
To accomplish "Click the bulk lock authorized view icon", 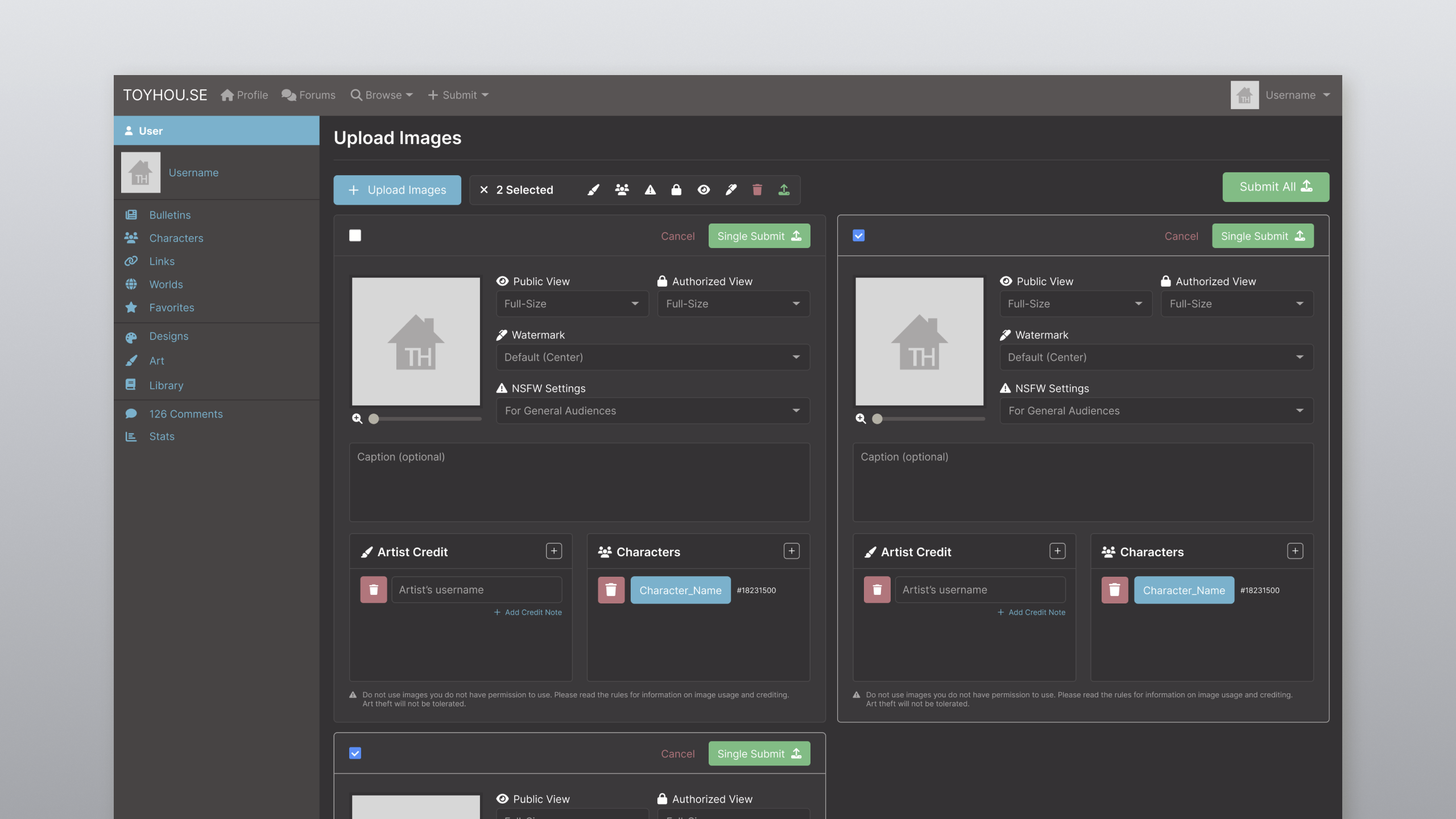I will (x=676, y=190).
